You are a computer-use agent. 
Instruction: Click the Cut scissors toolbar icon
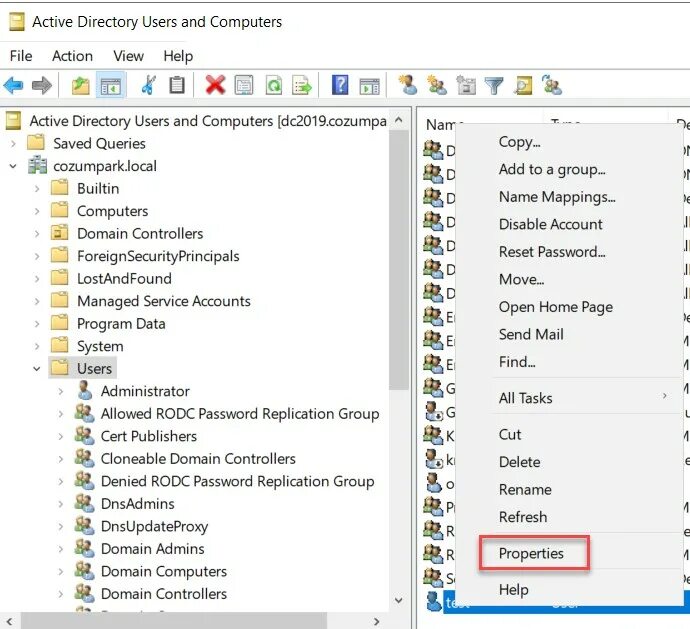149,85
